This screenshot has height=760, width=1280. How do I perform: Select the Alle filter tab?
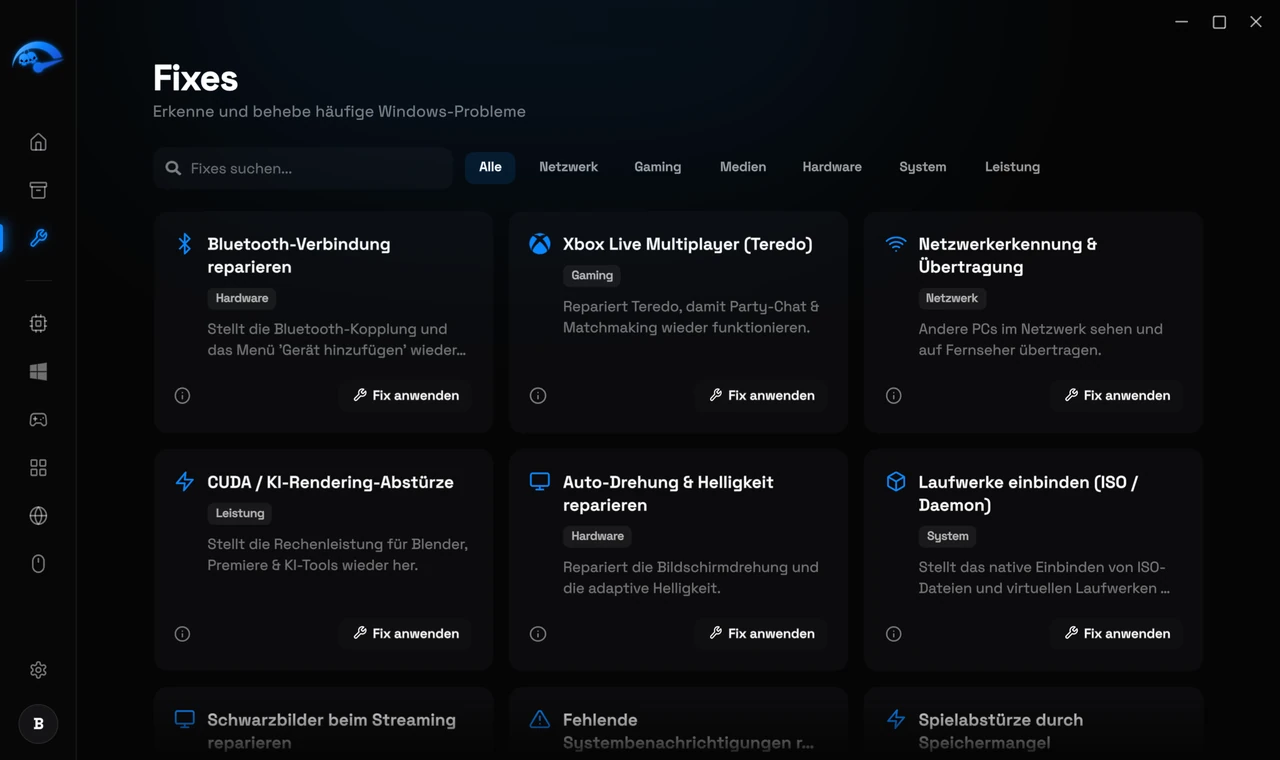(x=490, y=167)
